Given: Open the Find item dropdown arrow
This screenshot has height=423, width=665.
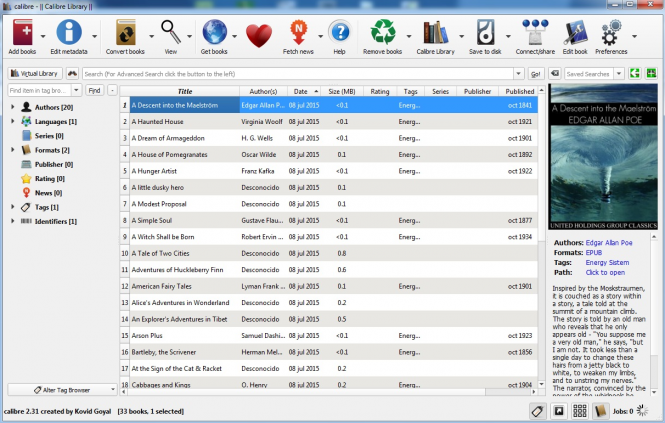Looking at the screenshot, I should click(76, 90).
